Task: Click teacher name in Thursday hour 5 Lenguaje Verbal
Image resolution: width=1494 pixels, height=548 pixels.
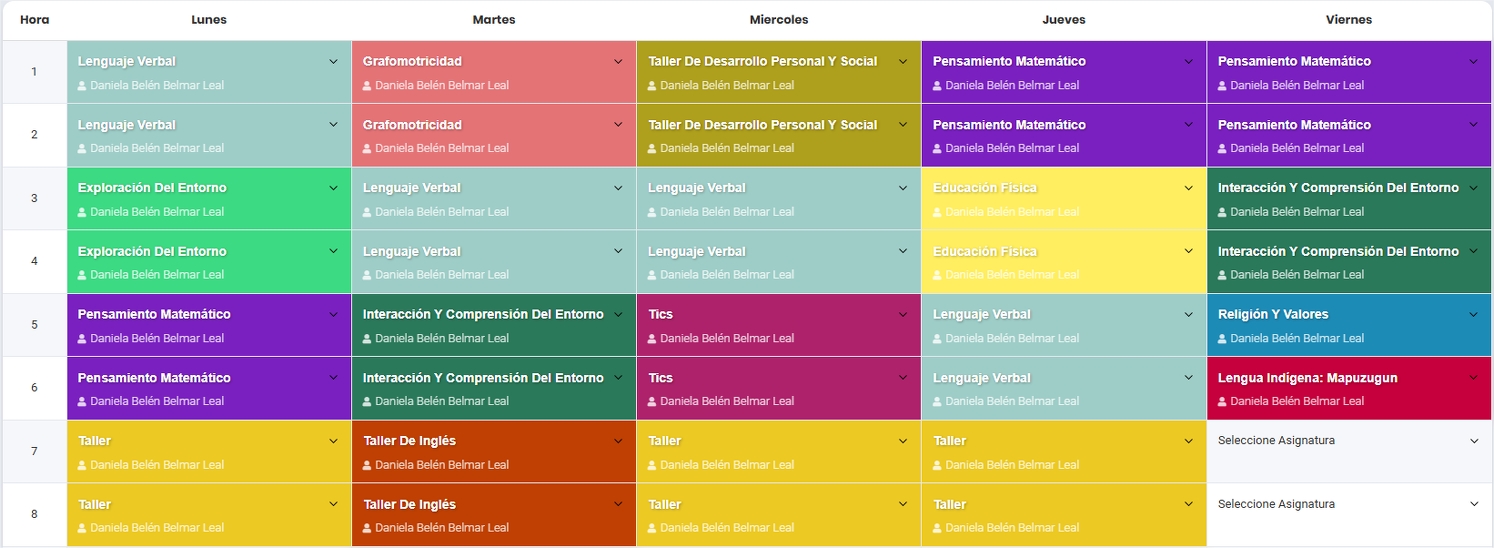Action: [x=1012, y=339]
